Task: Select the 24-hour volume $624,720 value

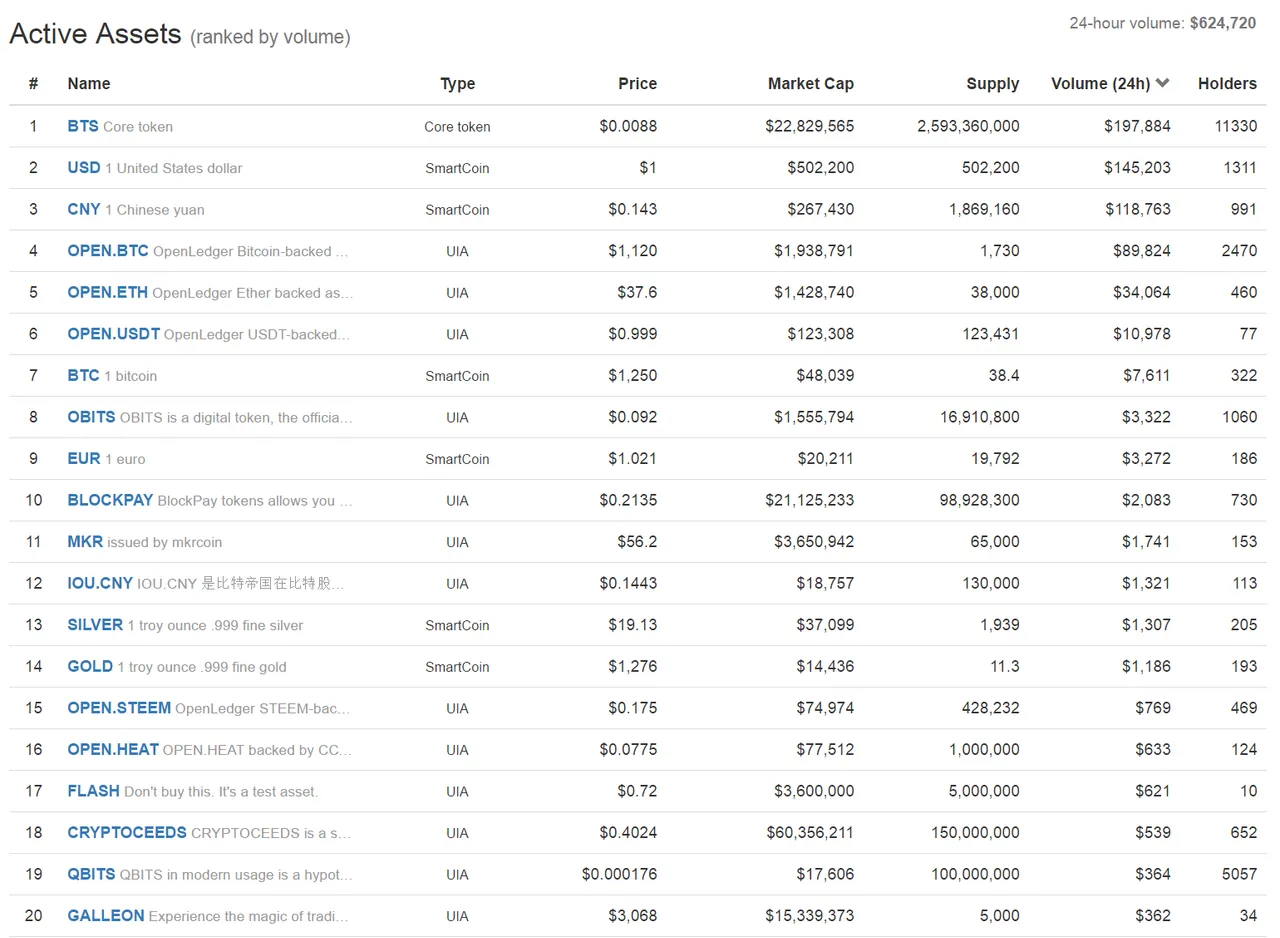Action: click(x=1223, y=23)
